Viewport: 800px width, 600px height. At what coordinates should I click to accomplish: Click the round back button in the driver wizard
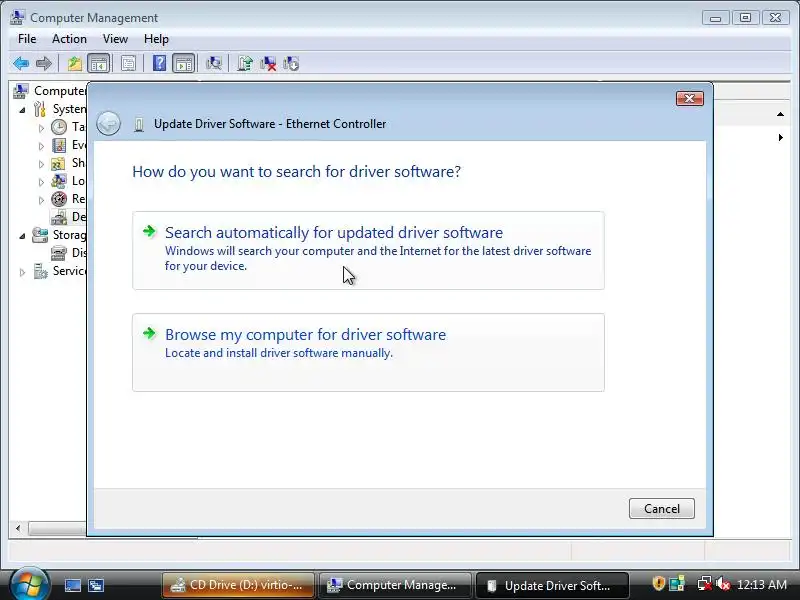coord(108,123)
